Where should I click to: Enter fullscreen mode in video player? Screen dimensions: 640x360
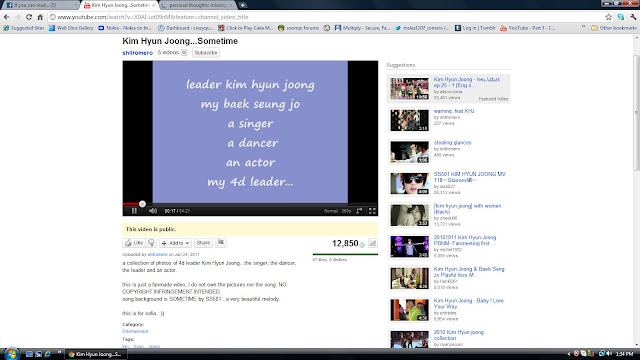(372, 211)
